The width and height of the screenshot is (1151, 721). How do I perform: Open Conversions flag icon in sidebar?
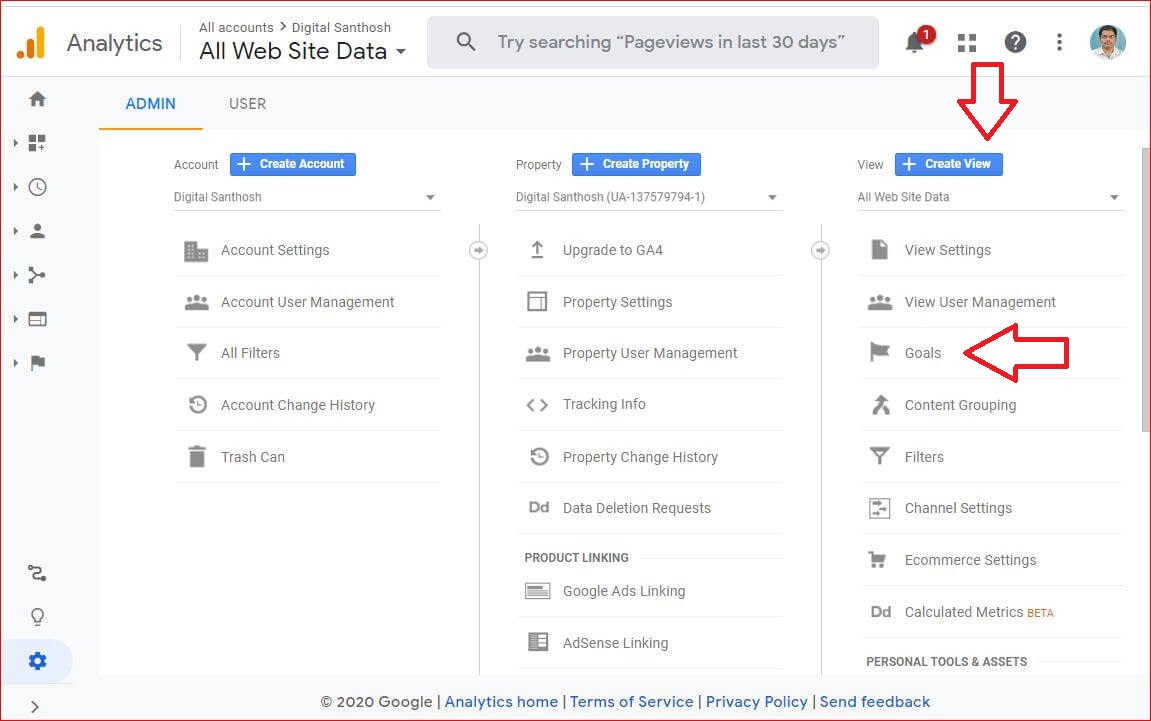point(37,363)
